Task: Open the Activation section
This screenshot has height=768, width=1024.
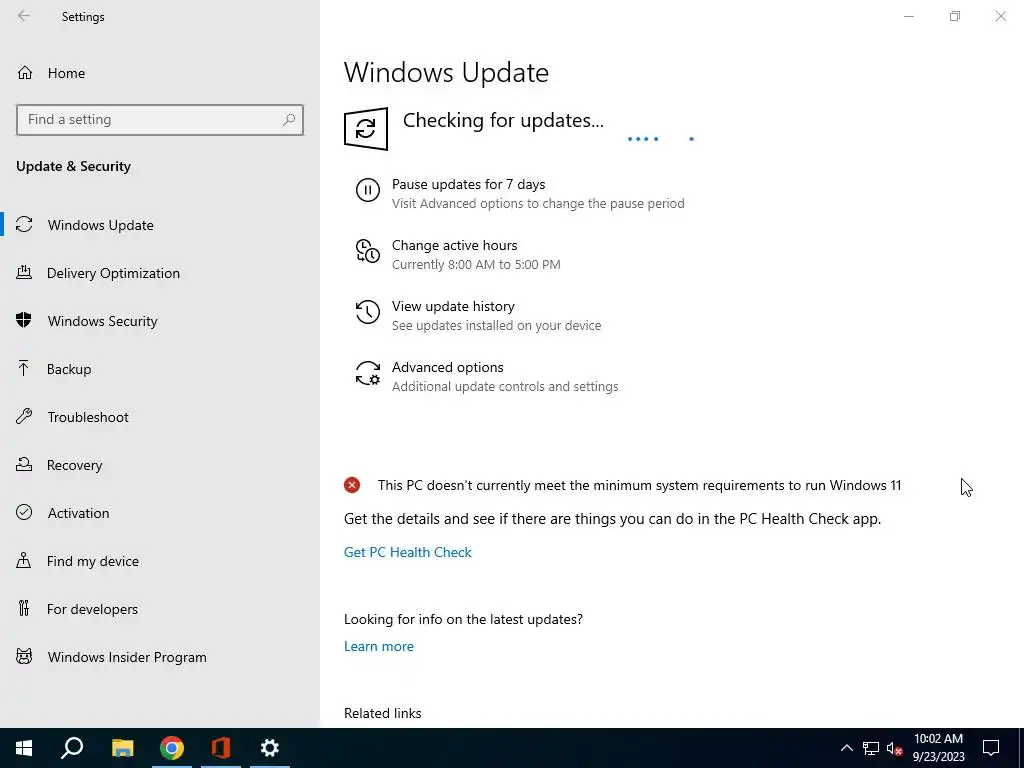Action: pos(160,513)
